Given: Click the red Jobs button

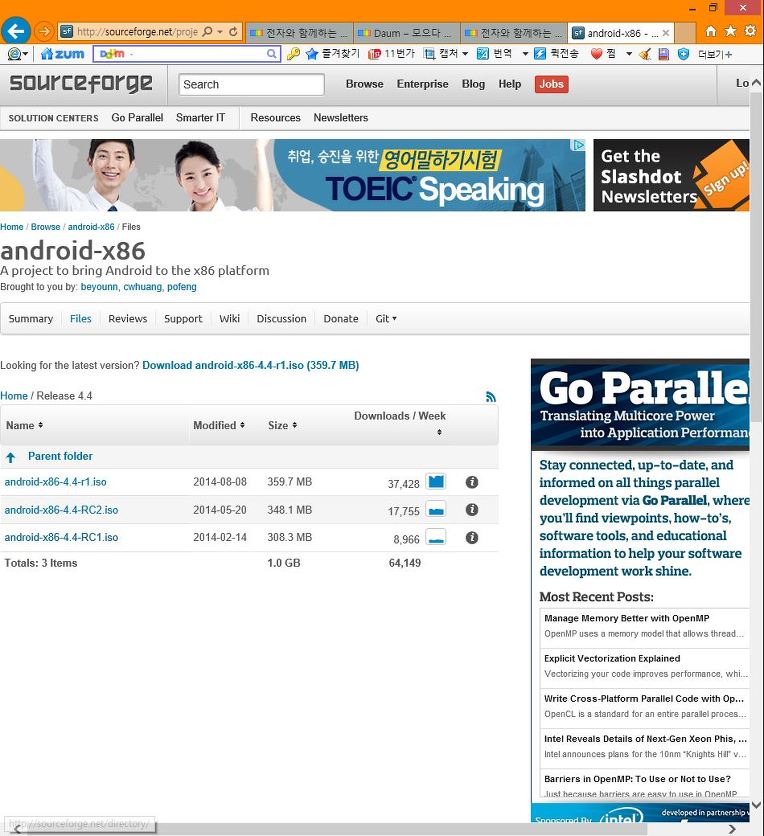Looking at the screenshot, I should pyautogui.click(x=551, y=84).
